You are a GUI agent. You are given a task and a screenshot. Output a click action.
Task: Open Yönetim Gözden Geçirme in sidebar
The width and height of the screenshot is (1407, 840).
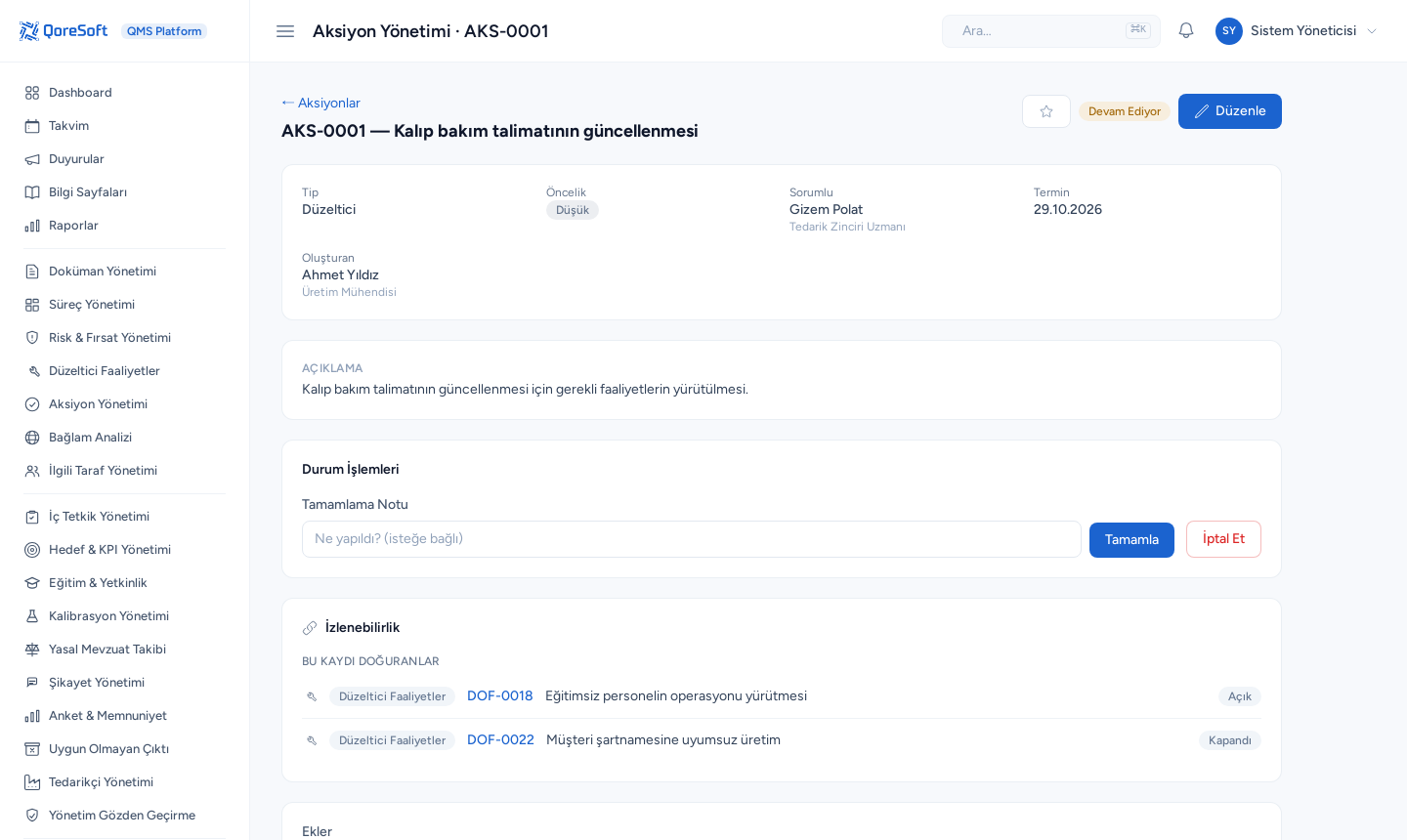125,816
